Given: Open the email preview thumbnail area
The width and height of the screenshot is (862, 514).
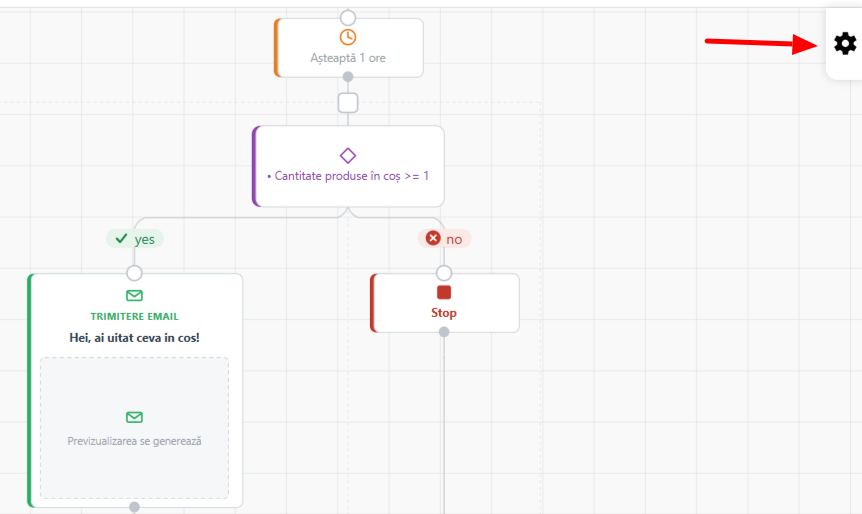Looking at the screenshot, I should point(134,428).
